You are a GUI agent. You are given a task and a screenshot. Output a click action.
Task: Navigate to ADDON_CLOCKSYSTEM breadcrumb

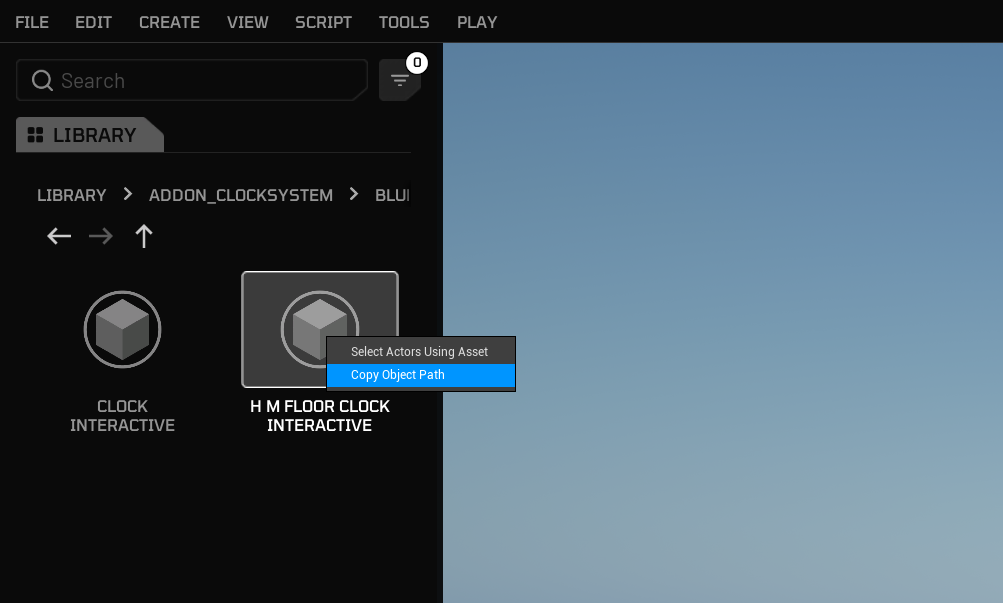(240, 195)
